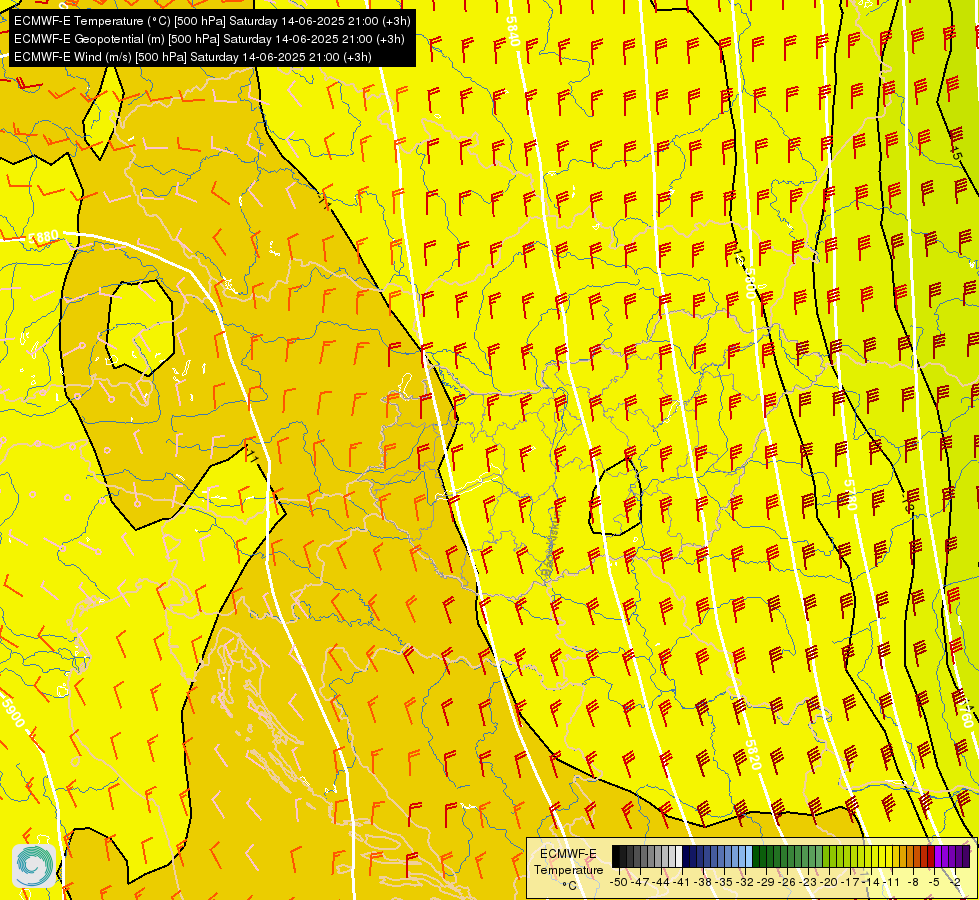Pick the purple -5 legend swatch
The height and width of the screenshot is (900, 979).
(938, 856)
